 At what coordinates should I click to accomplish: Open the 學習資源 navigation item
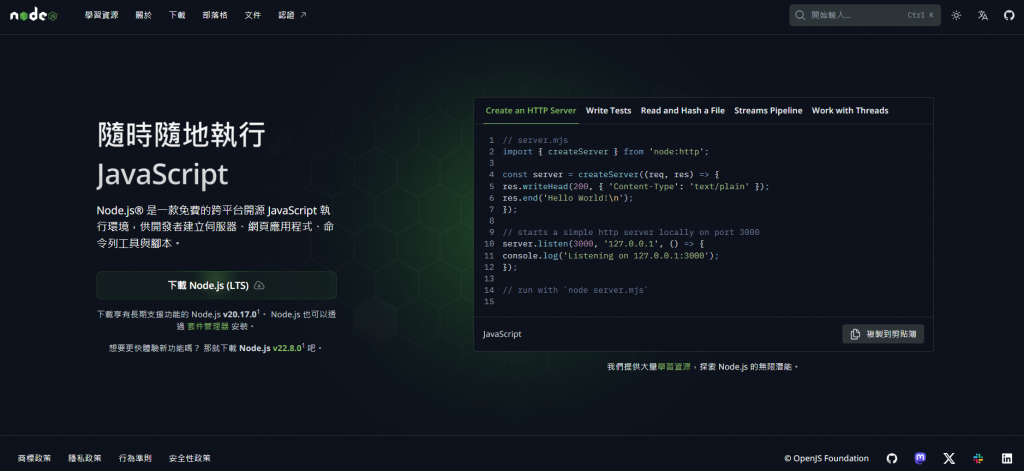[x=102, y=15]
